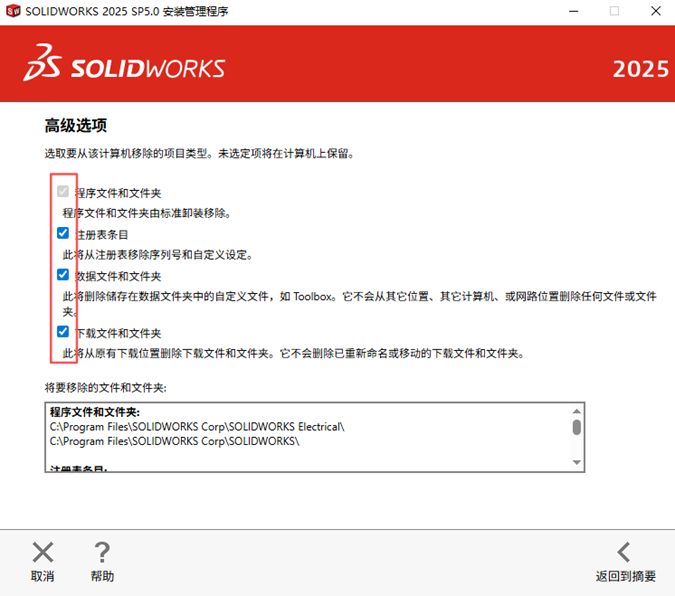Select the SOLIDWORKS Electrical path line
Screen dimensions: 675x596
click(197, 427)
